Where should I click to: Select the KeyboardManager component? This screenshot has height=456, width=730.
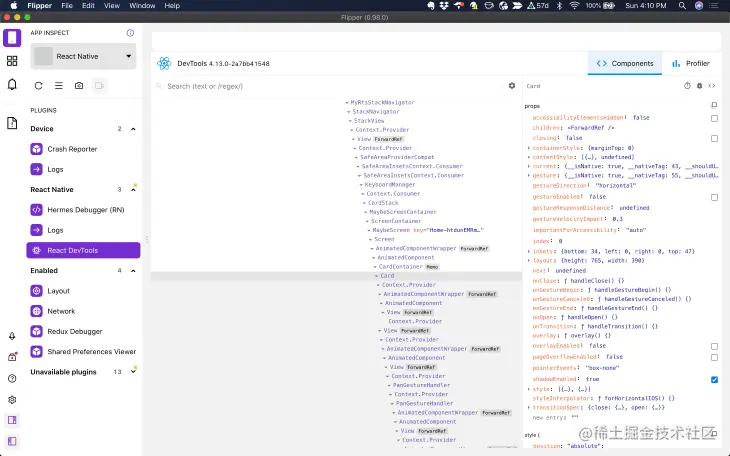390,184
